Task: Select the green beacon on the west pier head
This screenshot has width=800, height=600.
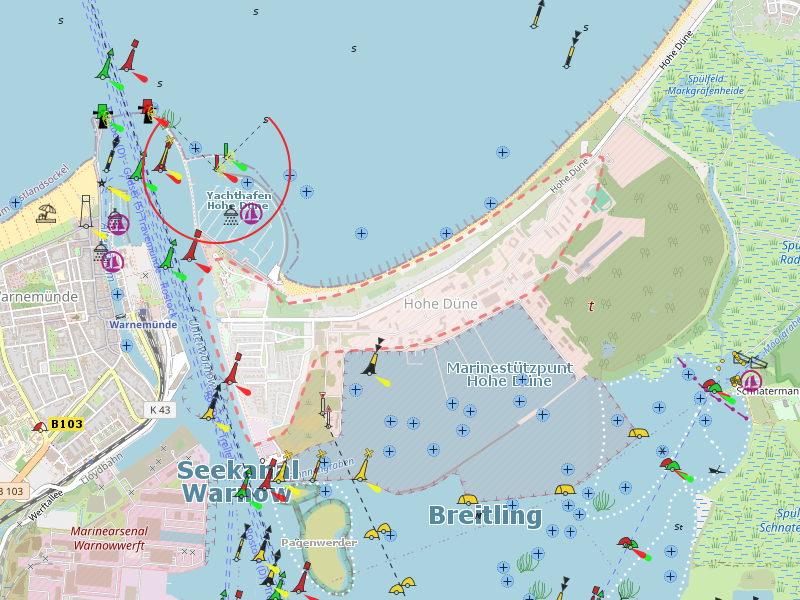Action: [x=102, y=115]
